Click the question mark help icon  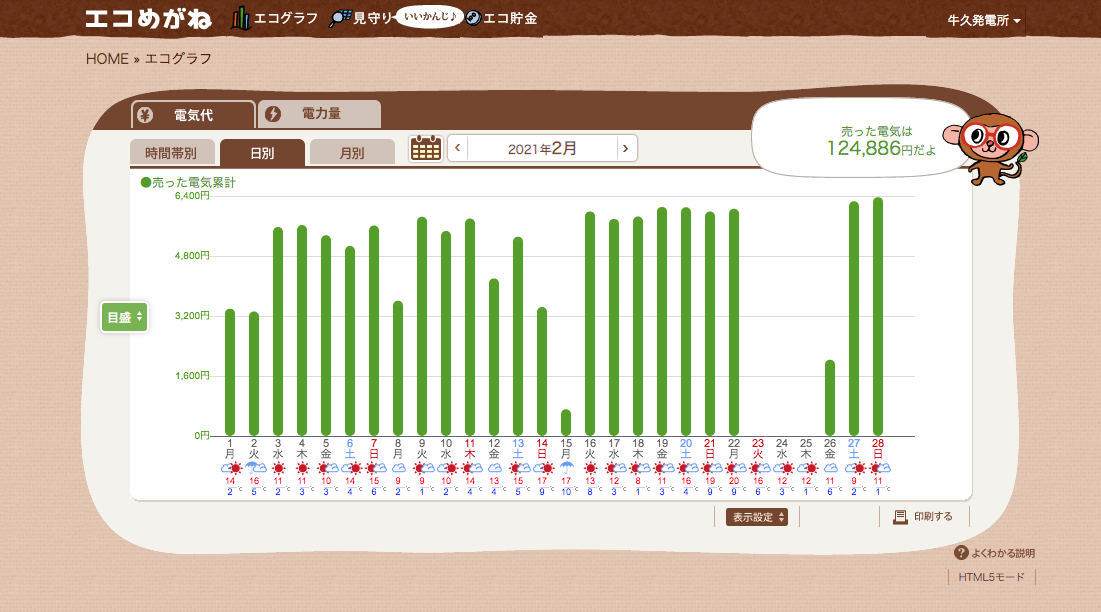pyautogui.click(x=961, y=553)
